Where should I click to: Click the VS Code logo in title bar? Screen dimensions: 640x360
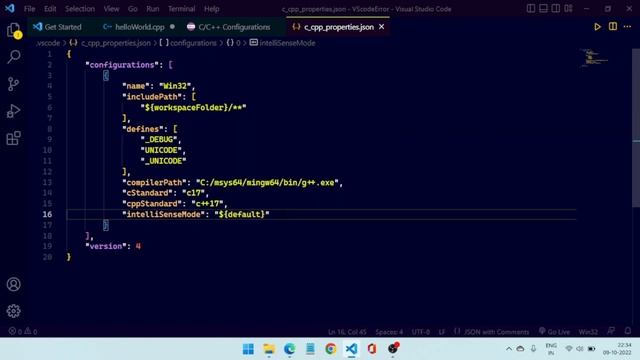click(10, 8)
